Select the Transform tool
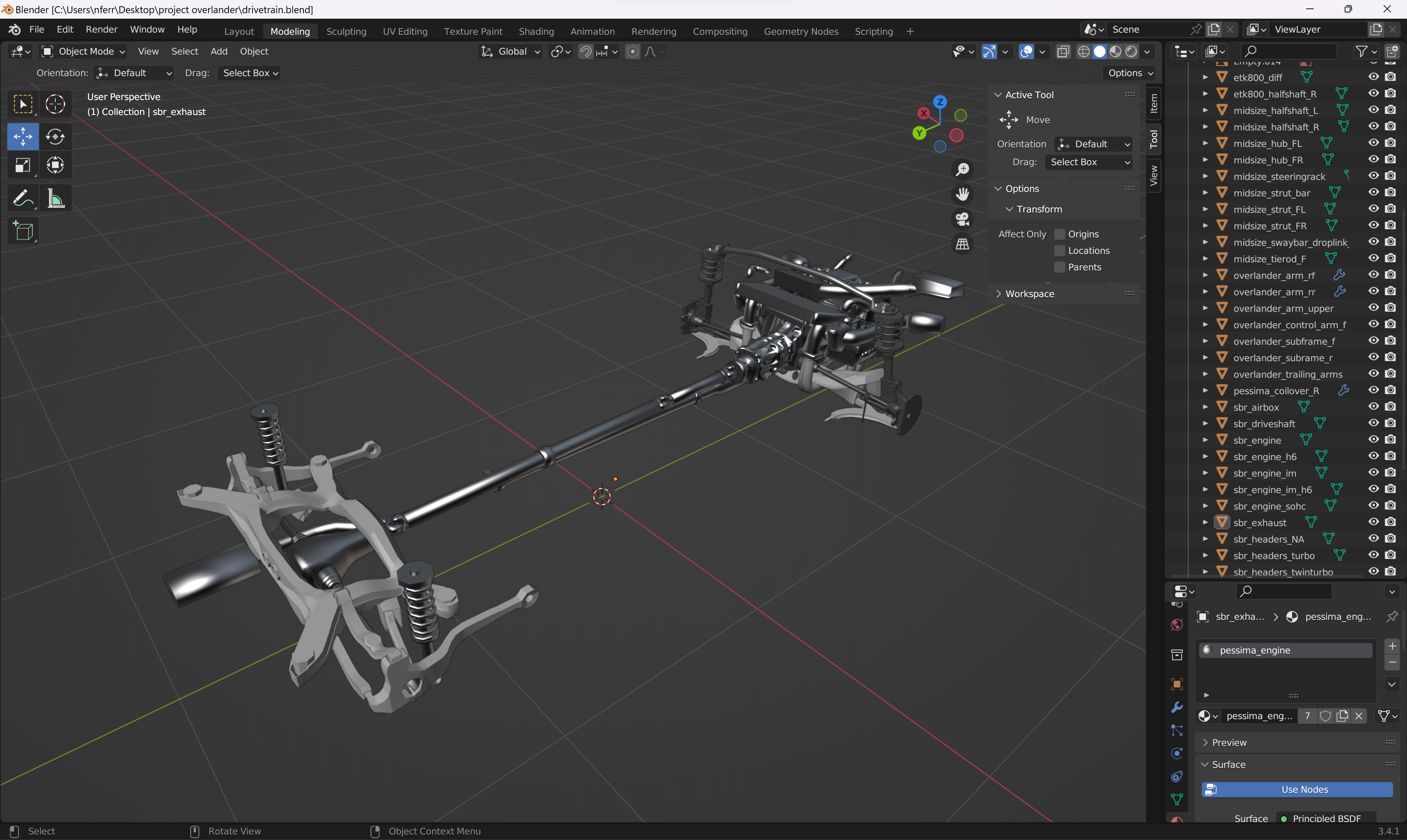This screenshot has height=840, width=1407. [55, 165]
